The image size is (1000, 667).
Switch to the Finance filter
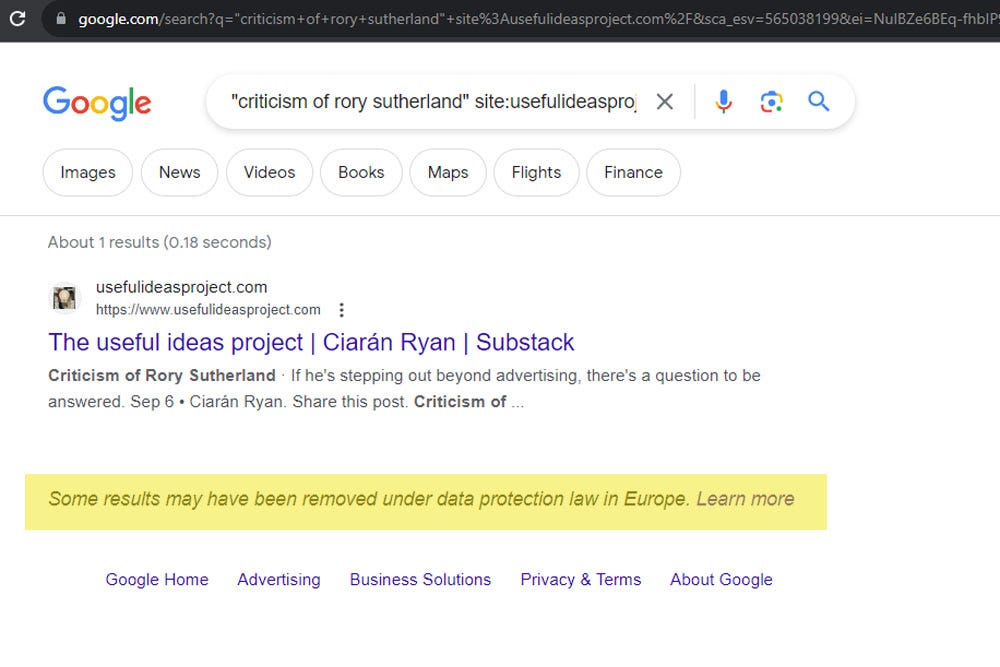pyautogui.click(x=633, y=172)
